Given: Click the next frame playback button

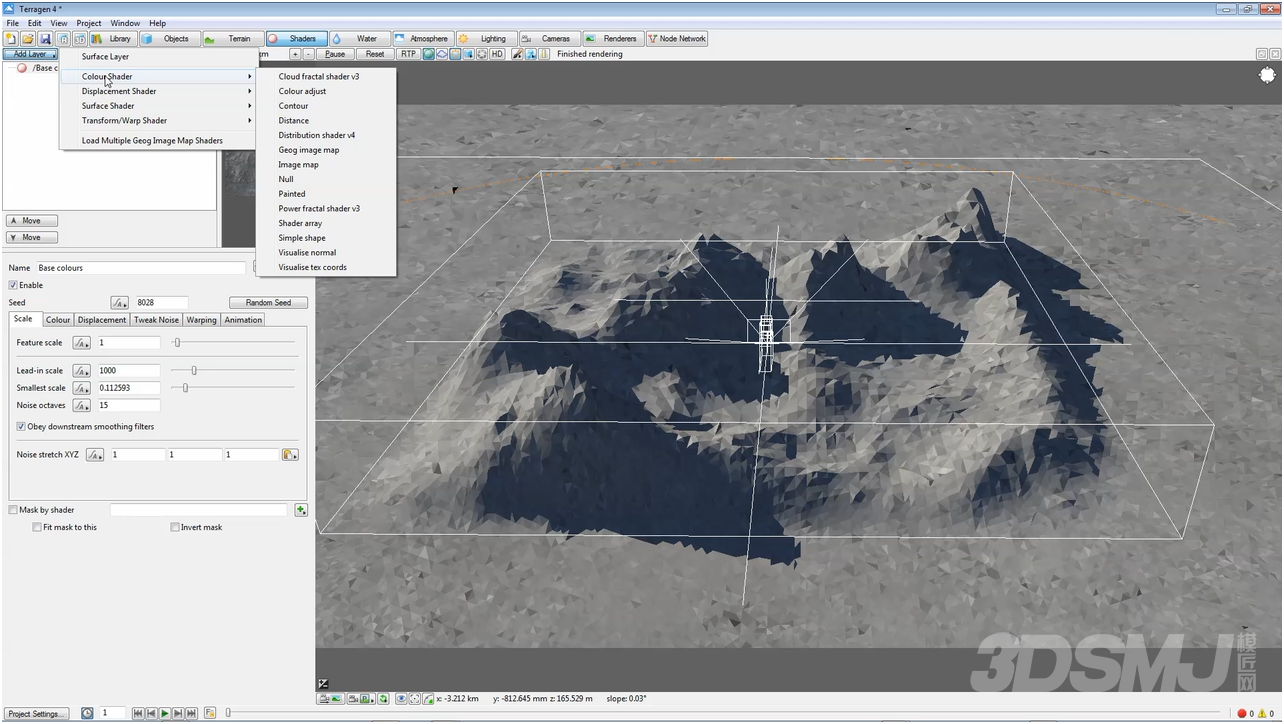Looking at the screenshot, I should click(x=178, y=713).
